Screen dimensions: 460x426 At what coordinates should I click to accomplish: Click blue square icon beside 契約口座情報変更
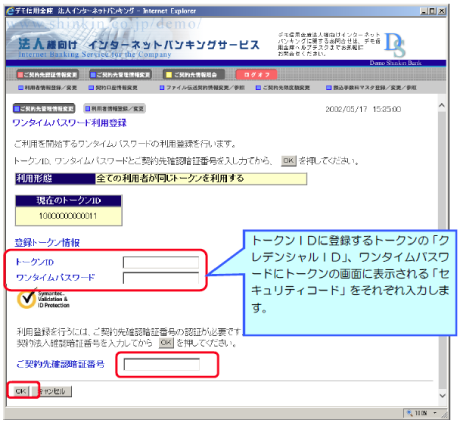click(91, 88)
